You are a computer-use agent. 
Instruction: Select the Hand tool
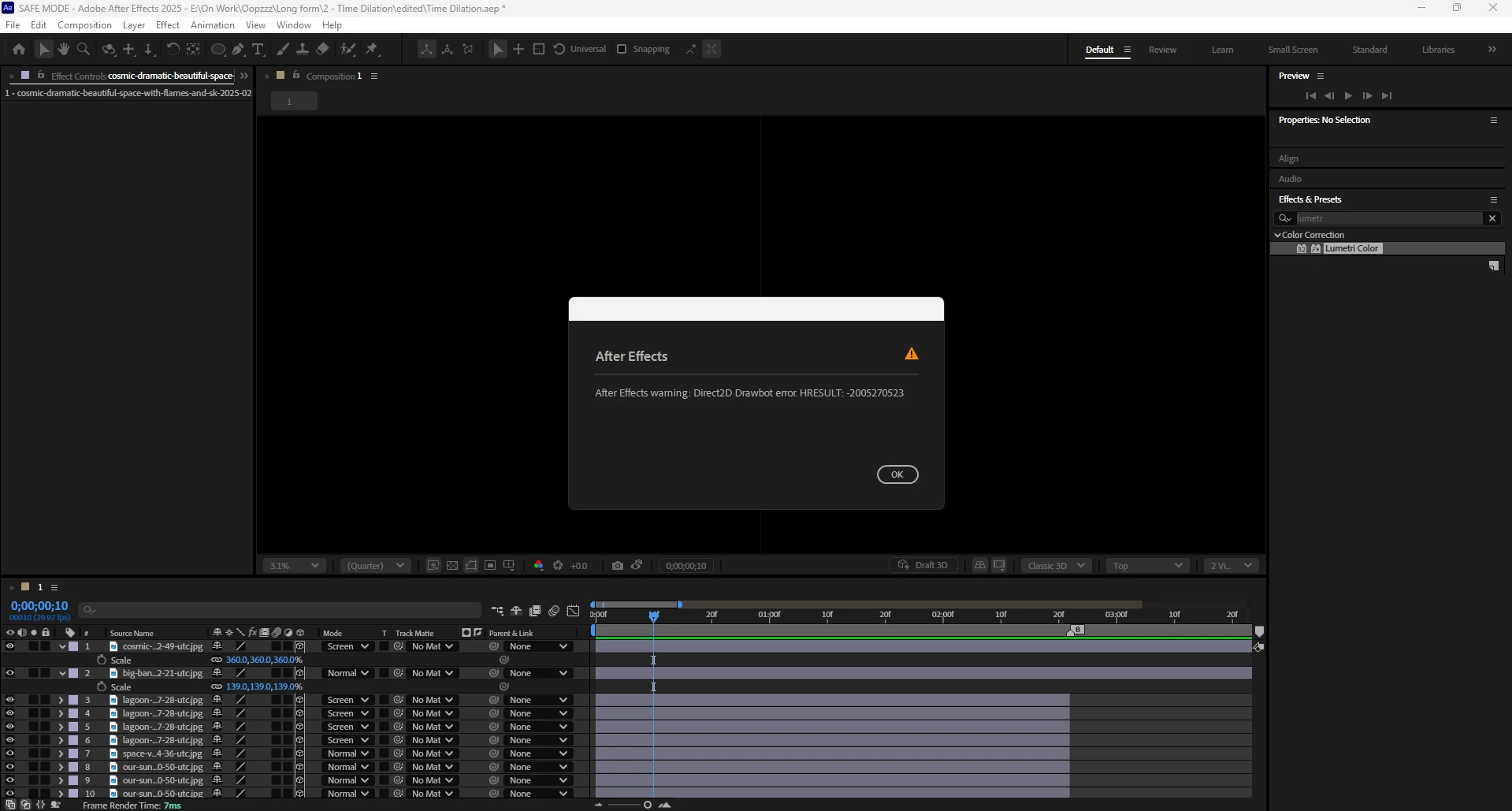coord(64,49)
